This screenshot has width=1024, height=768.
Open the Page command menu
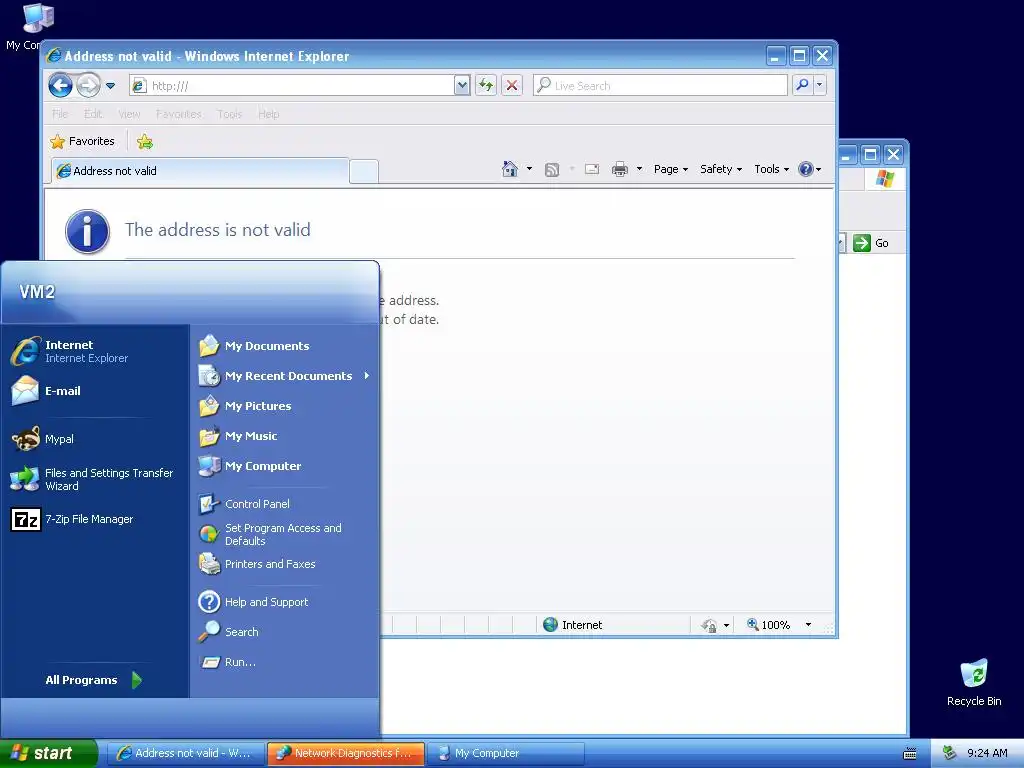click(671, 169)
